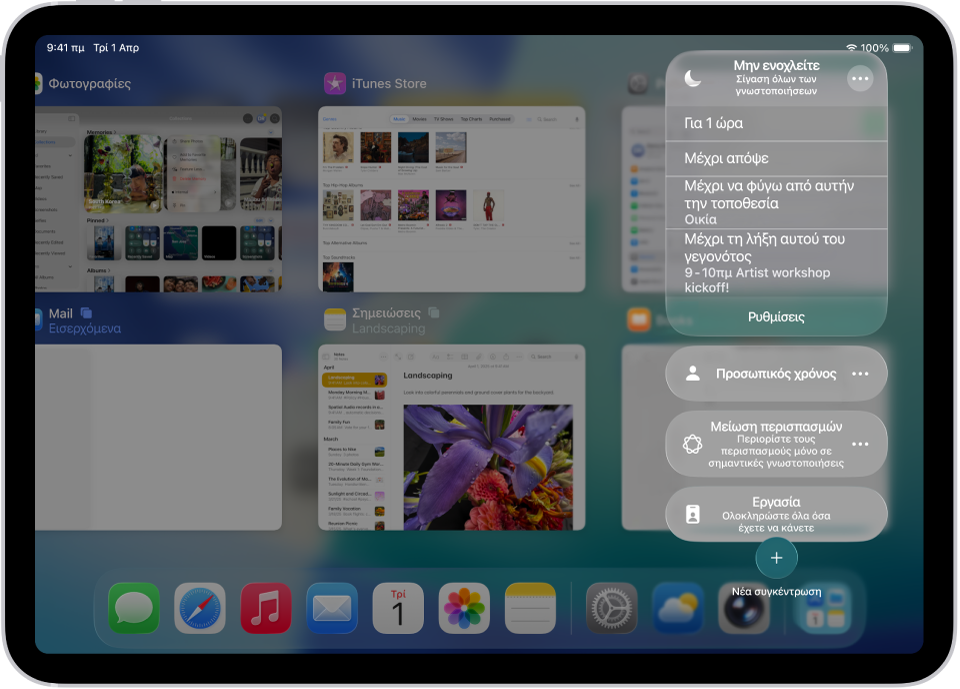This screenshot has width=960, height=689.
Task: Open Settings gear icon in dock
Action: [612, 608]
